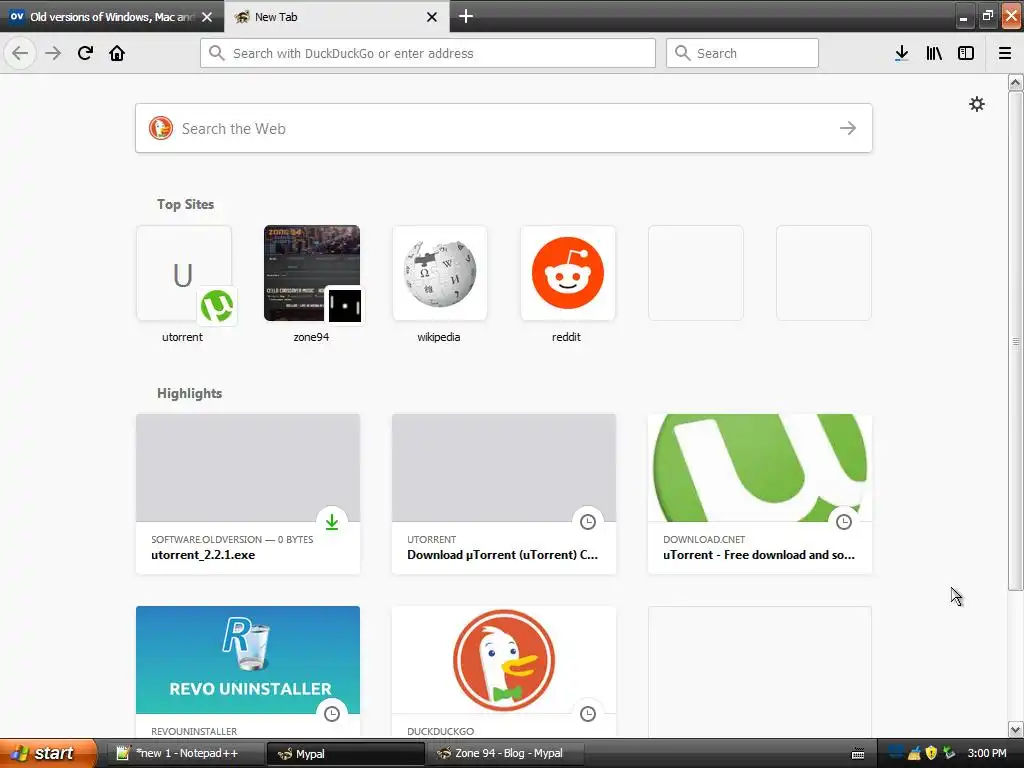This screenshot has height=768, width=1024.
Task: Open the Downloads toolbar arrow
Action: point(901,53)
